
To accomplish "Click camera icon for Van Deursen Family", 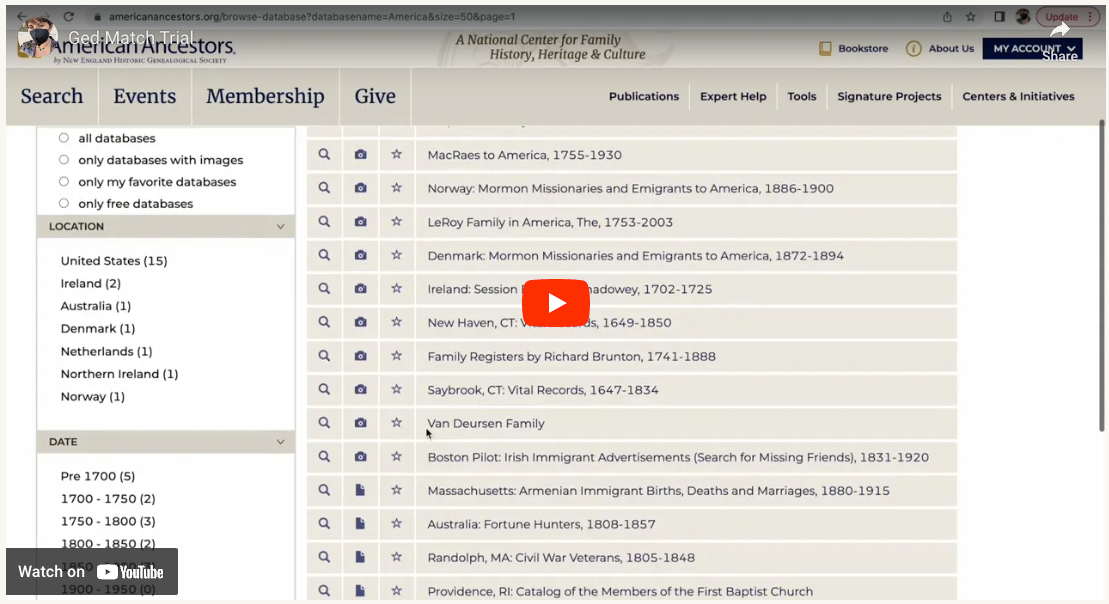I will [361, 423].
